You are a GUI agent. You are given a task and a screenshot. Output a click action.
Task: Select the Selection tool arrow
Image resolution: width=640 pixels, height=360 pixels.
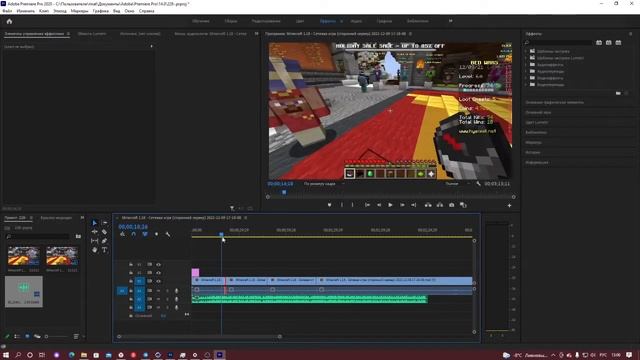click(x=94, y=222)
